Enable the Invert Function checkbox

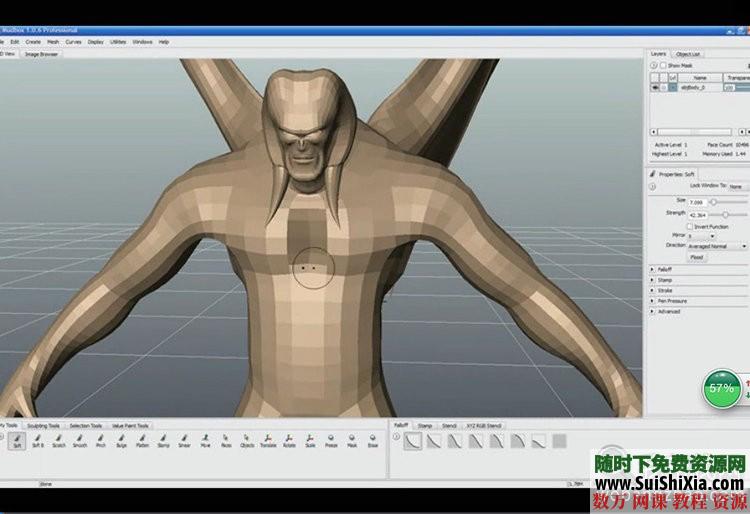[x=690, y=226]
